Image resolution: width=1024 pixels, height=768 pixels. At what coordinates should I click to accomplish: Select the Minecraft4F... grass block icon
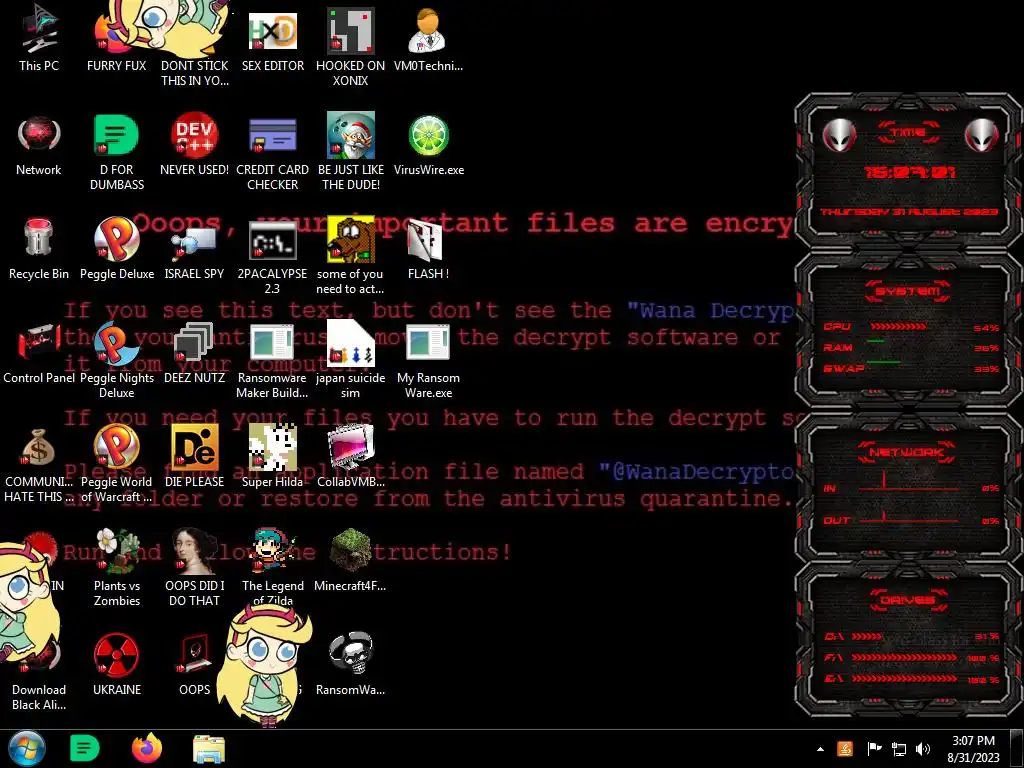[351, 560]
